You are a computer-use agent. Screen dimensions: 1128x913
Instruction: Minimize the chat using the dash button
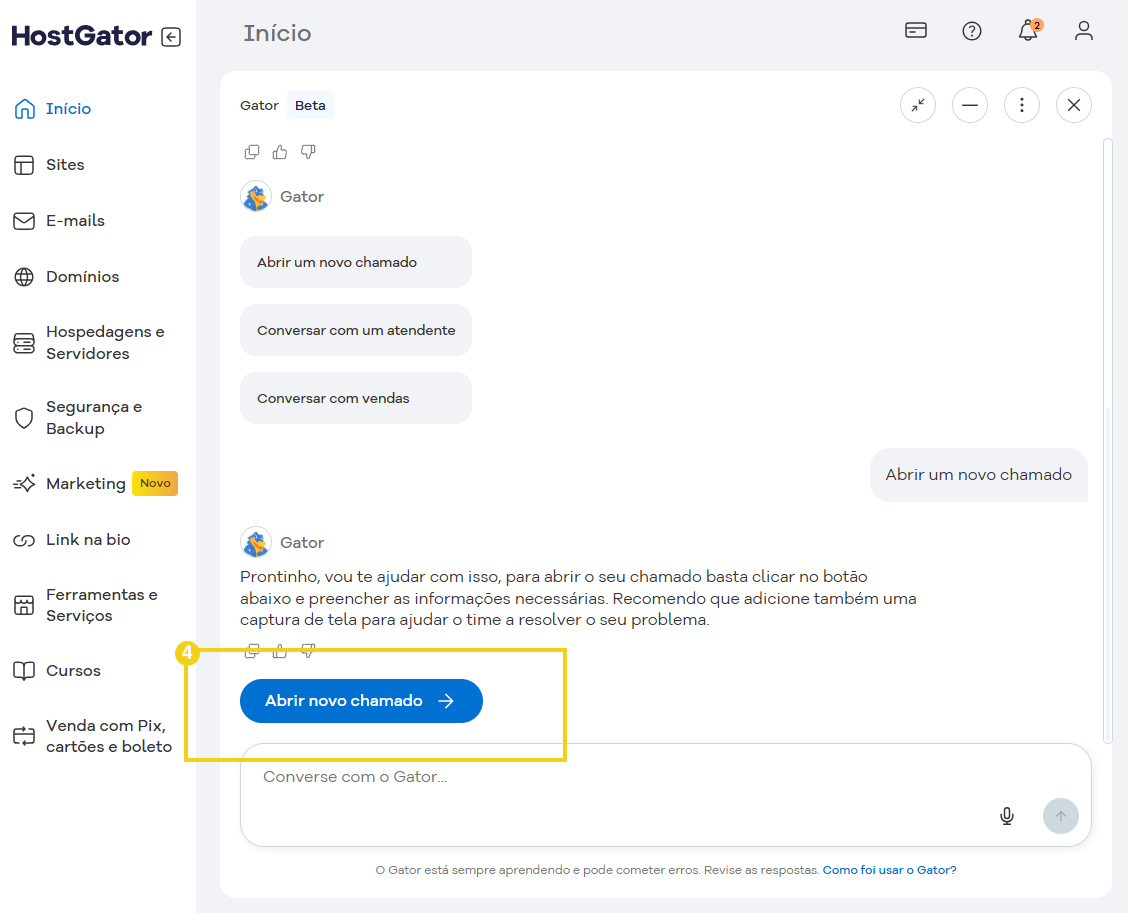969,104
